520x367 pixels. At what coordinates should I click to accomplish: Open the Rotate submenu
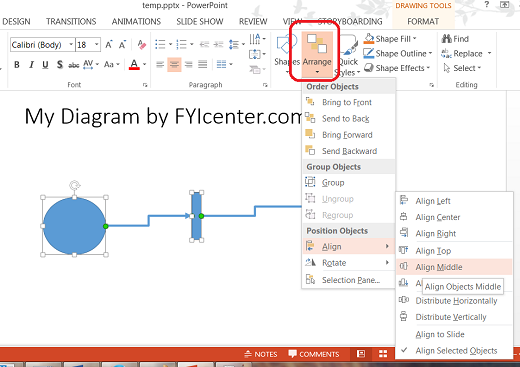(x=348, y=263)
